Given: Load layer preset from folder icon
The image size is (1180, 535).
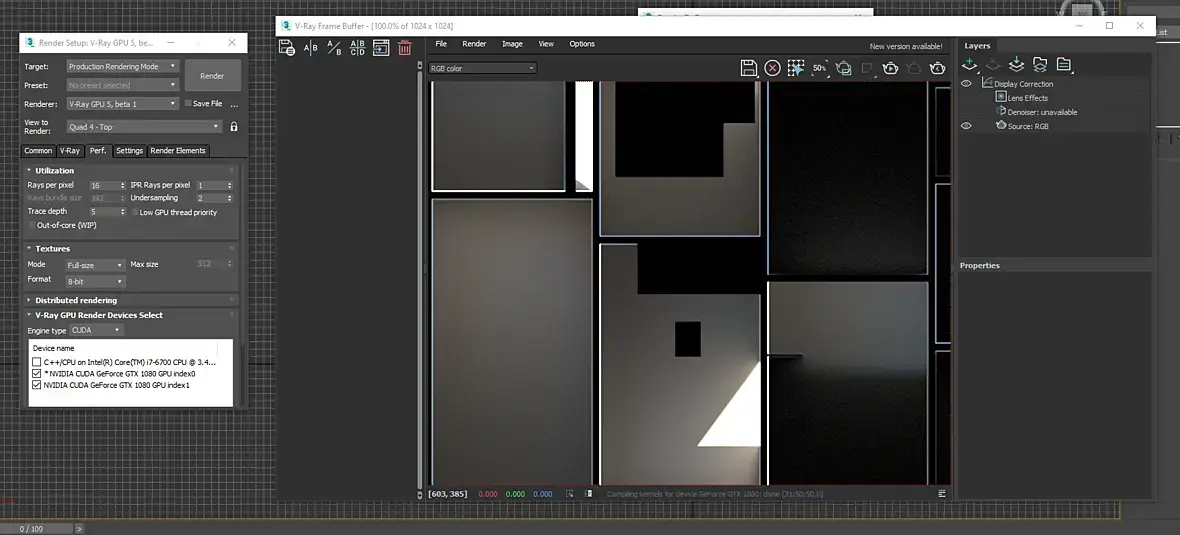Looking at the screenshot, I should pos(1040,65).
